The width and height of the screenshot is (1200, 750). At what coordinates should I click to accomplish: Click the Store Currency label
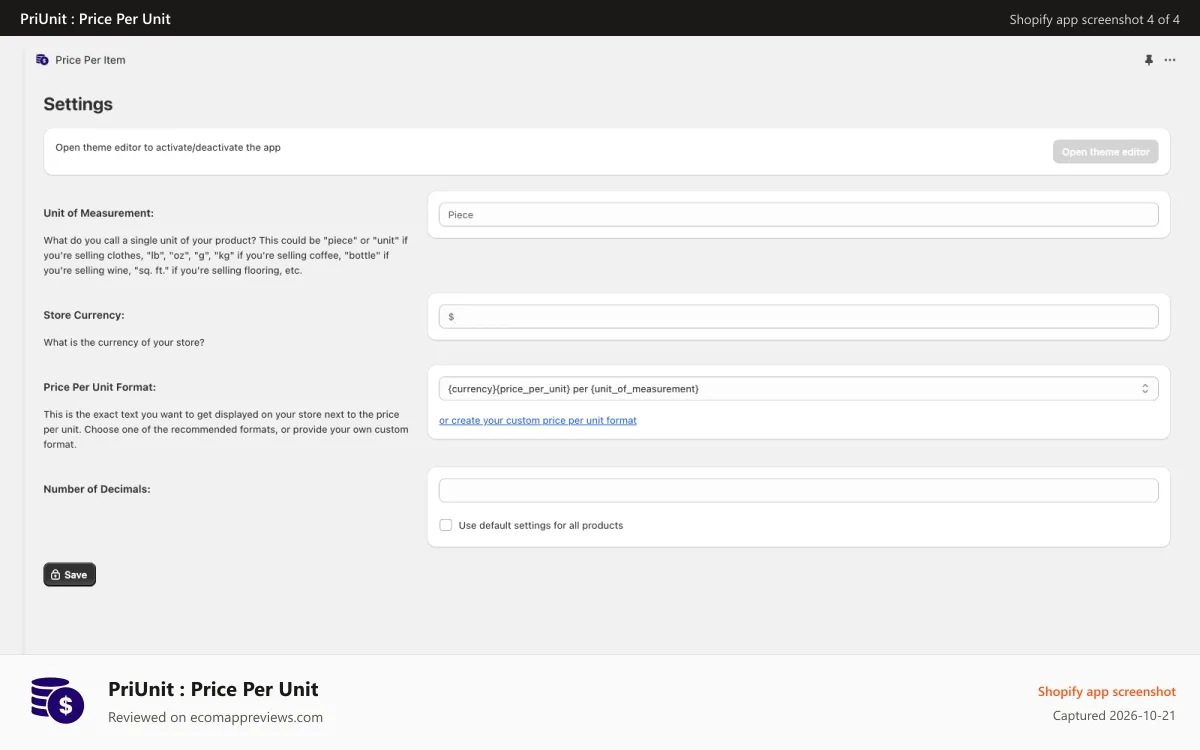[x=84, y=315]
